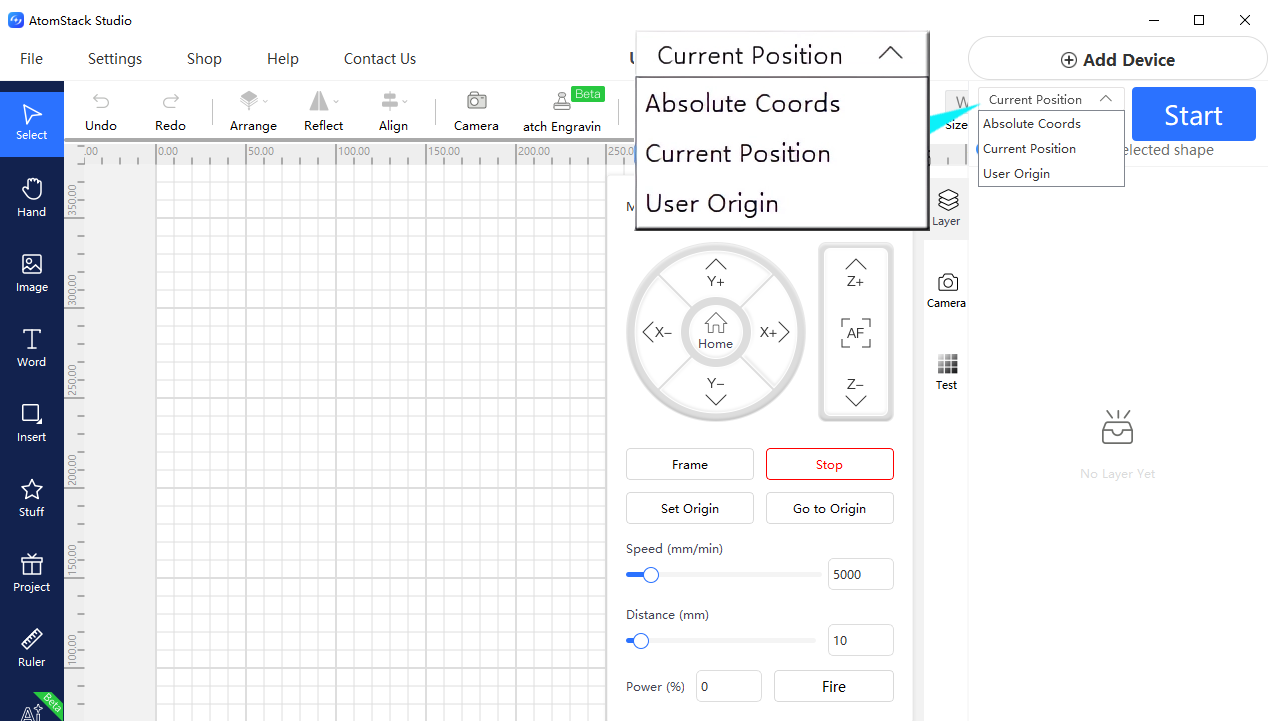Open the Help menu
Viewport: 1286px width, 722px height.
click(283, 59)
